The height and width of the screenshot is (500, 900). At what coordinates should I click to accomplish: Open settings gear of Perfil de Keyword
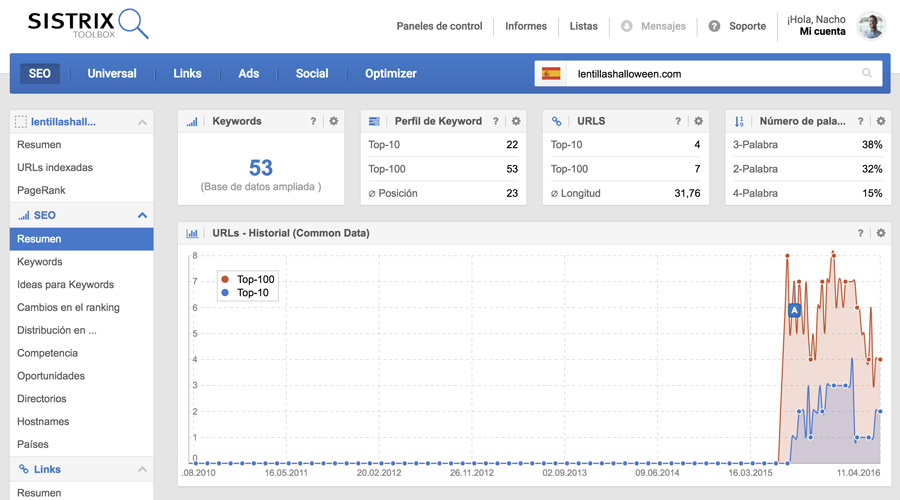coord(516,121)
